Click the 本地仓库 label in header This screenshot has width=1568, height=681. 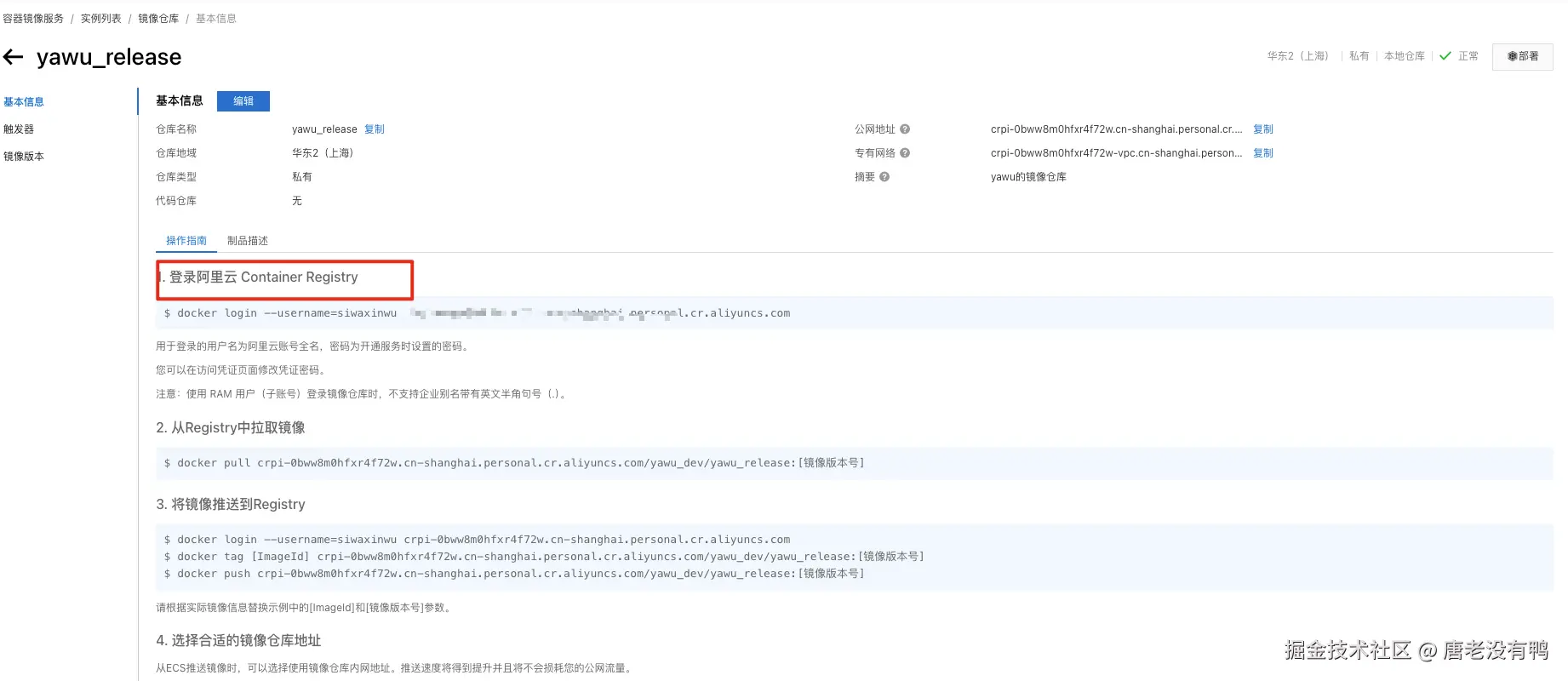tap(1405, 56)
